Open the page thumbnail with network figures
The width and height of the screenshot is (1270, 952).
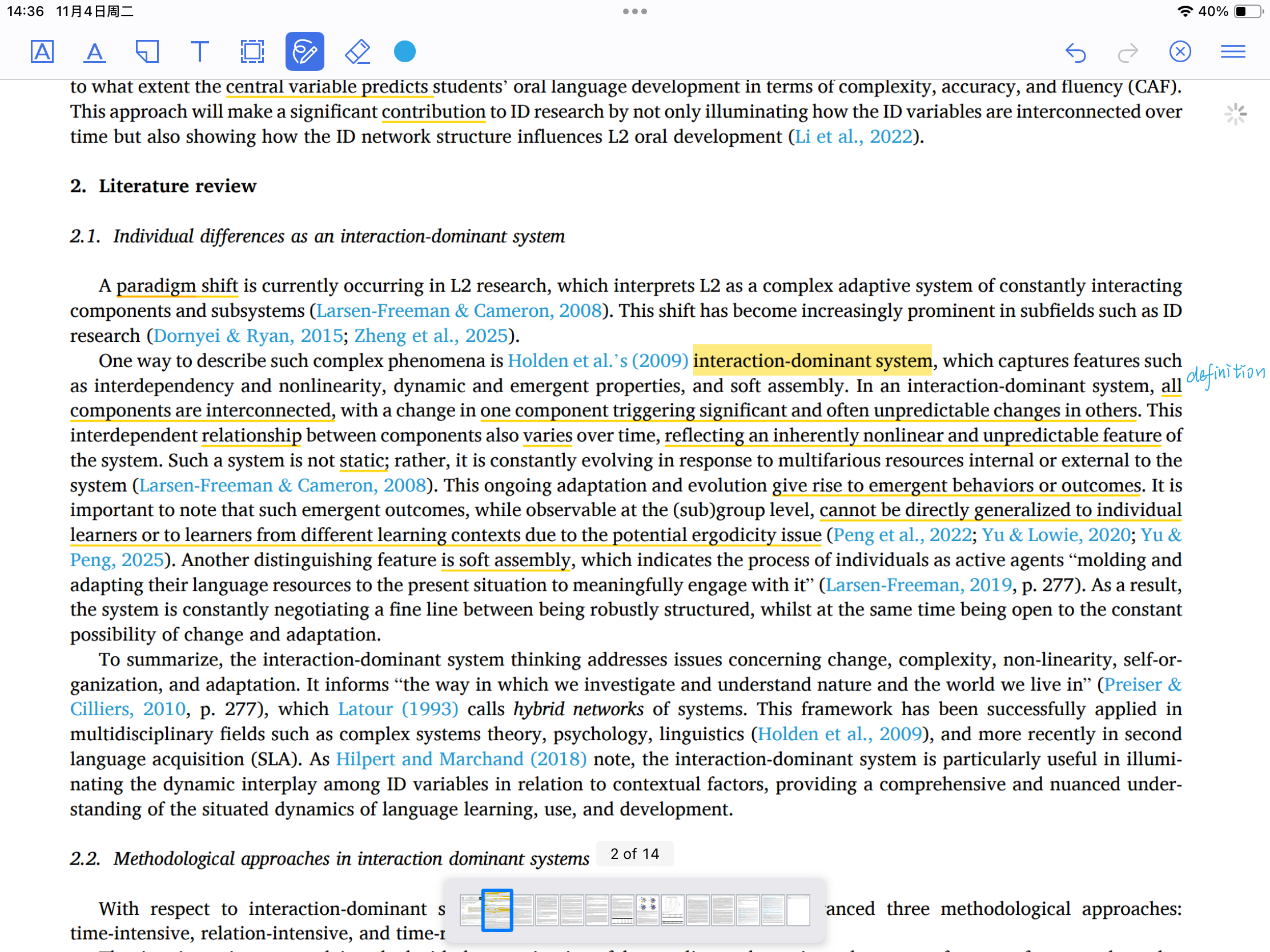(647, 910)
